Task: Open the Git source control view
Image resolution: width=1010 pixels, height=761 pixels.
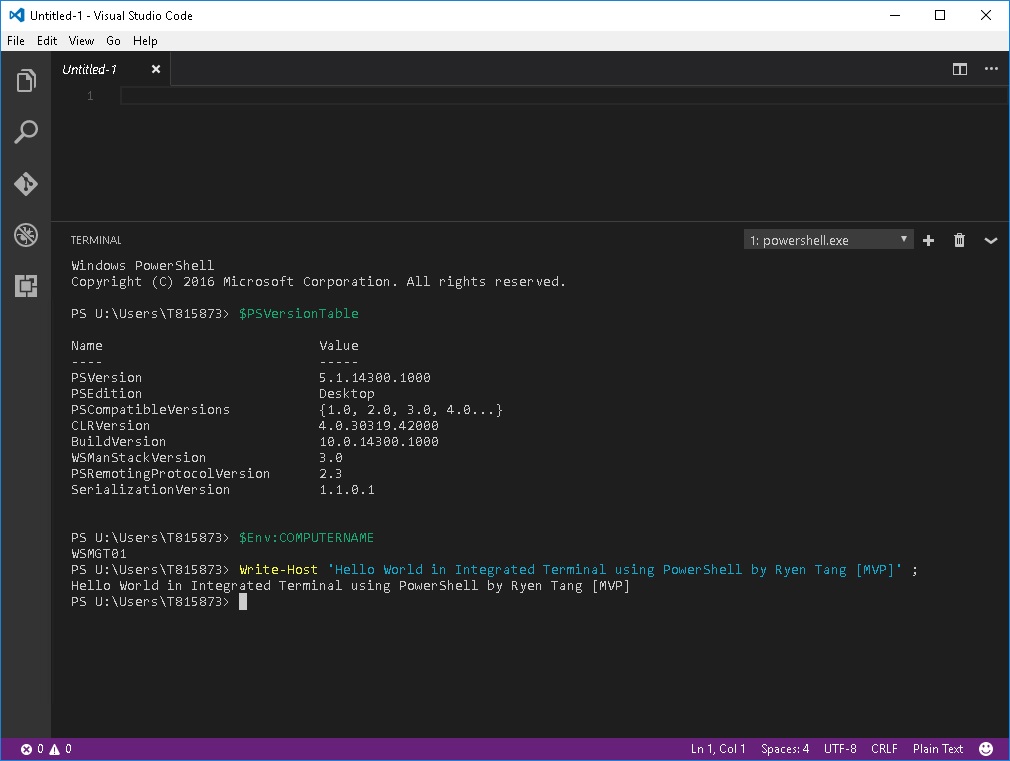Action: pos(26,184)
